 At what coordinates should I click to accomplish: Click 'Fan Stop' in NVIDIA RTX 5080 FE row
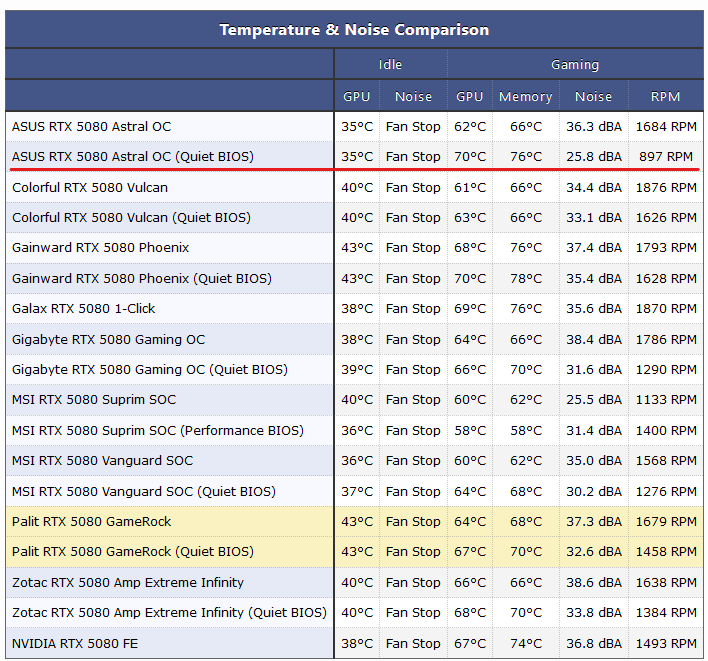coord(413,643)
